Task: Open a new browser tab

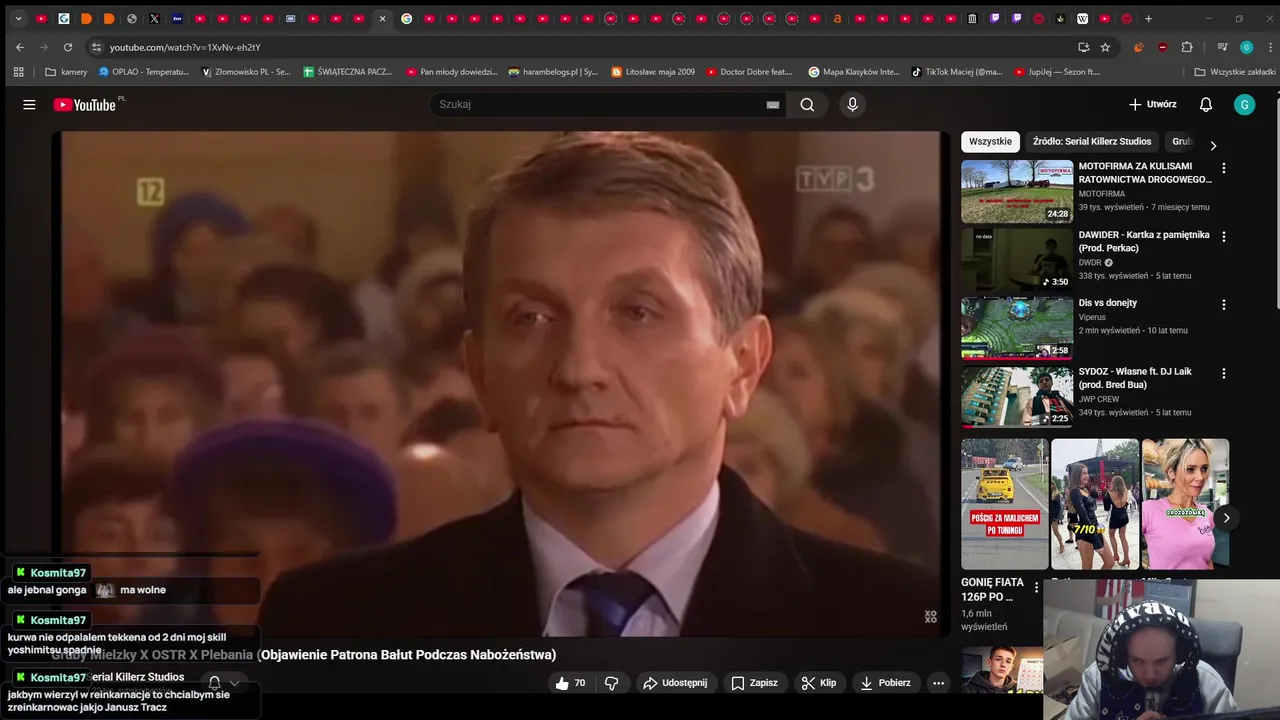Action: 1148,18
